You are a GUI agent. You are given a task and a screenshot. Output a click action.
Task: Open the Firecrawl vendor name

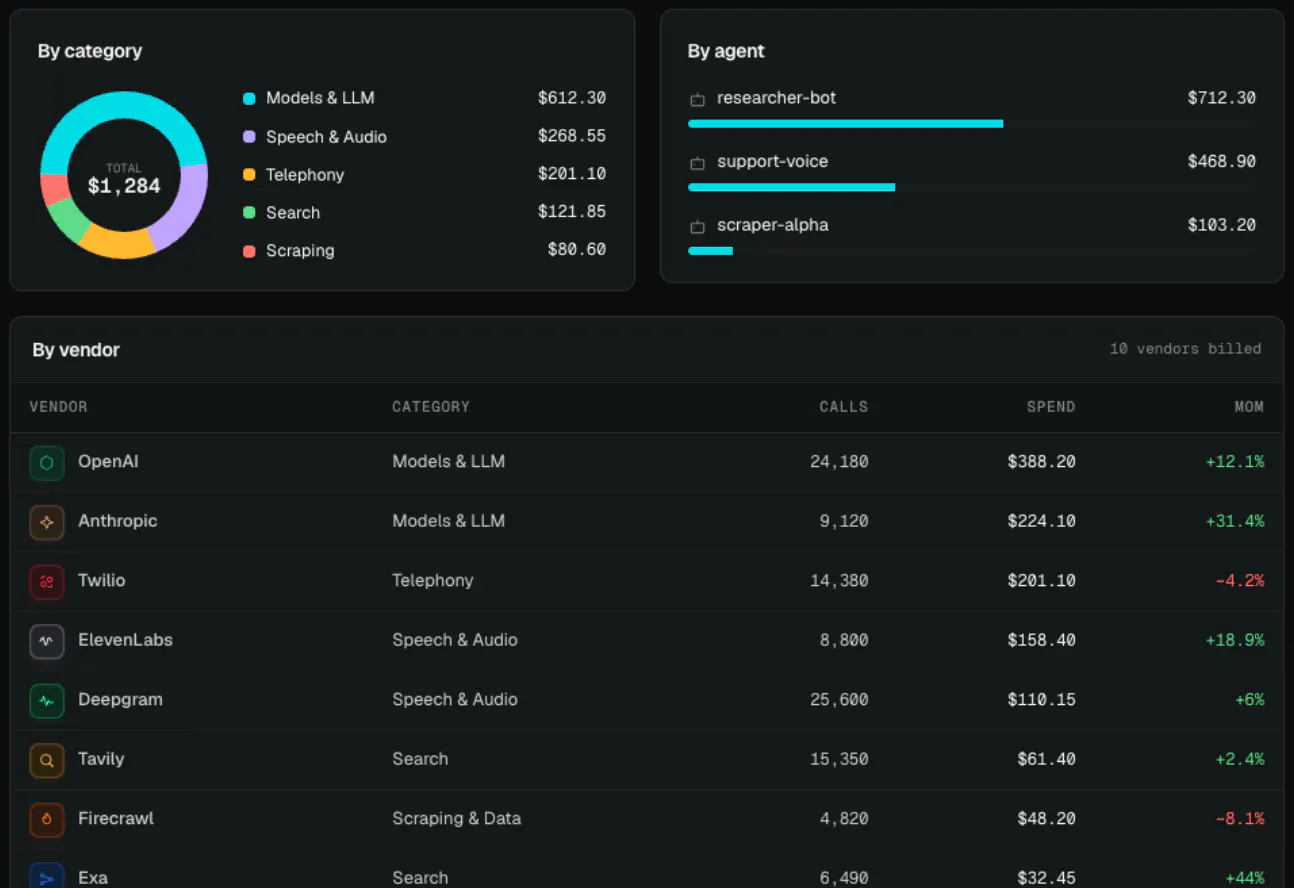click(x=116, y=818)
